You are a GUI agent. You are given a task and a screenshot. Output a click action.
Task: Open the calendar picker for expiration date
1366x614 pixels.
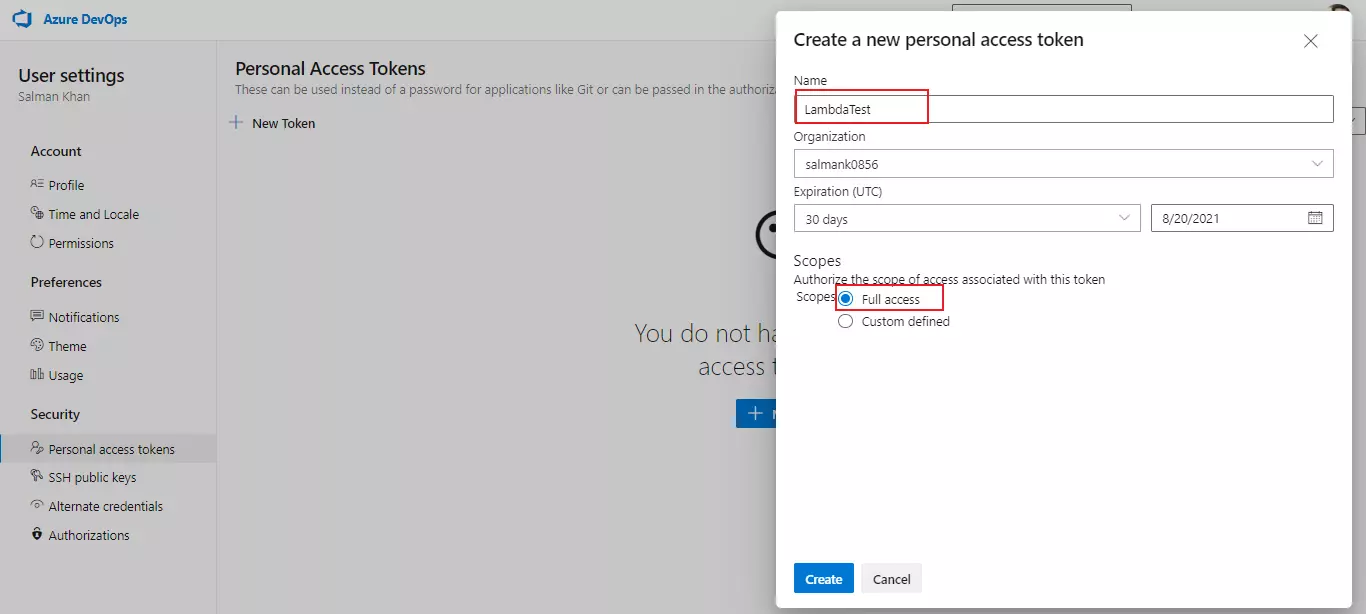point(1315,217)
